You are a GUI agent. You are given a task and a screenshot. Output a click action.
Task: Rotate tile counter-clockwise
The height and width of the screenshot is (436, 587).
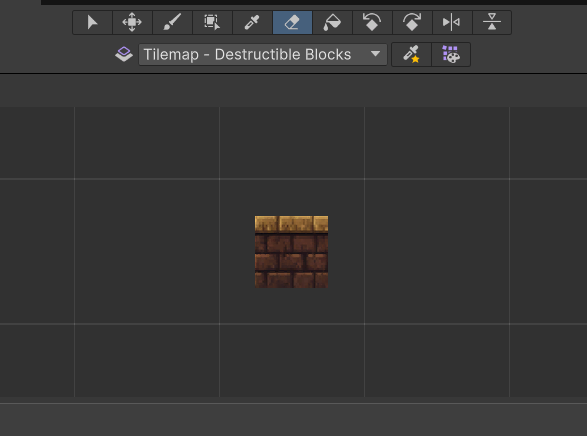[x=372, y=22]
